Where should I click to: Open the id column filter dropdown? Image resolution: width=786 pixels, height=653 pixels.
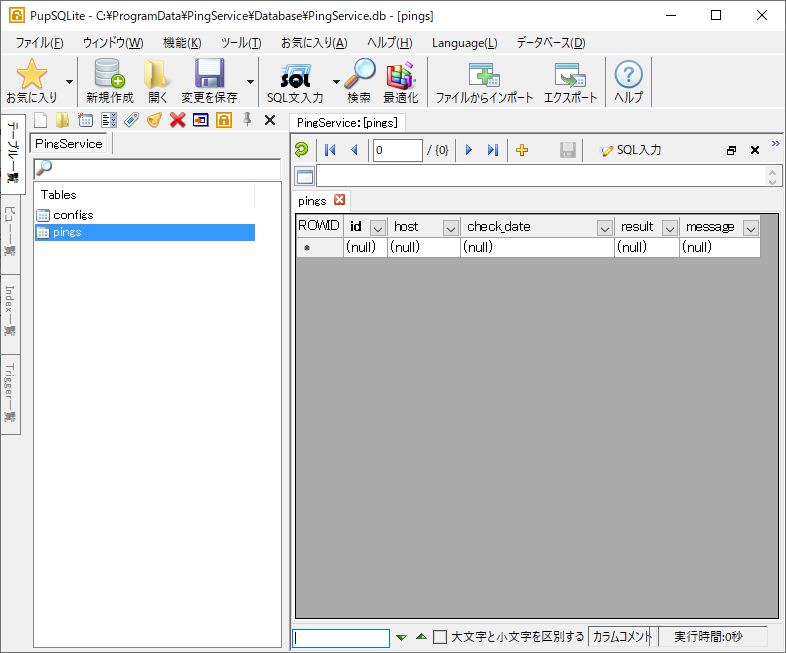377,228
